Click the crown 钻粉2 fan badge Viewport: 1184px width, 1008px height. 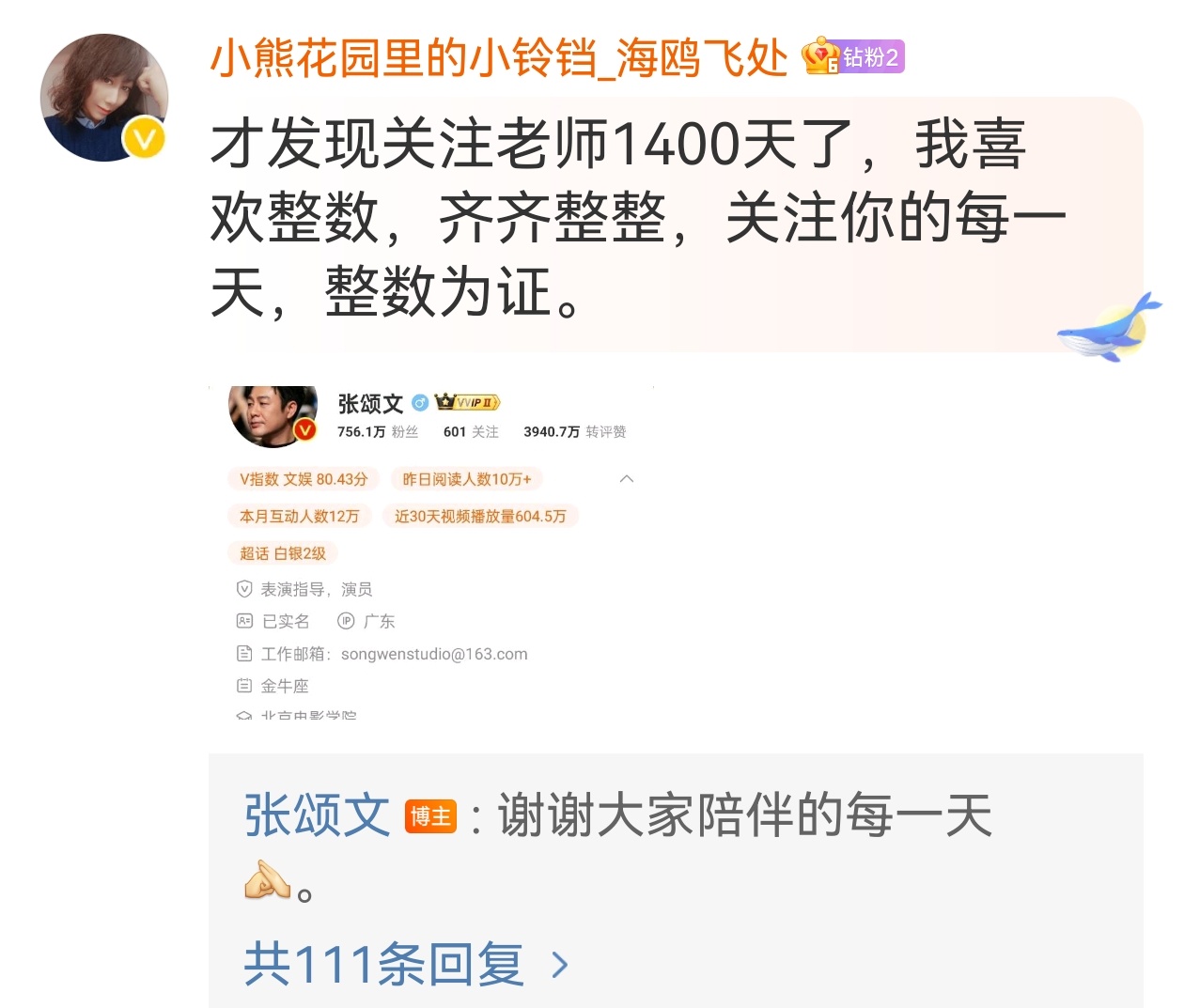[852, 57]
